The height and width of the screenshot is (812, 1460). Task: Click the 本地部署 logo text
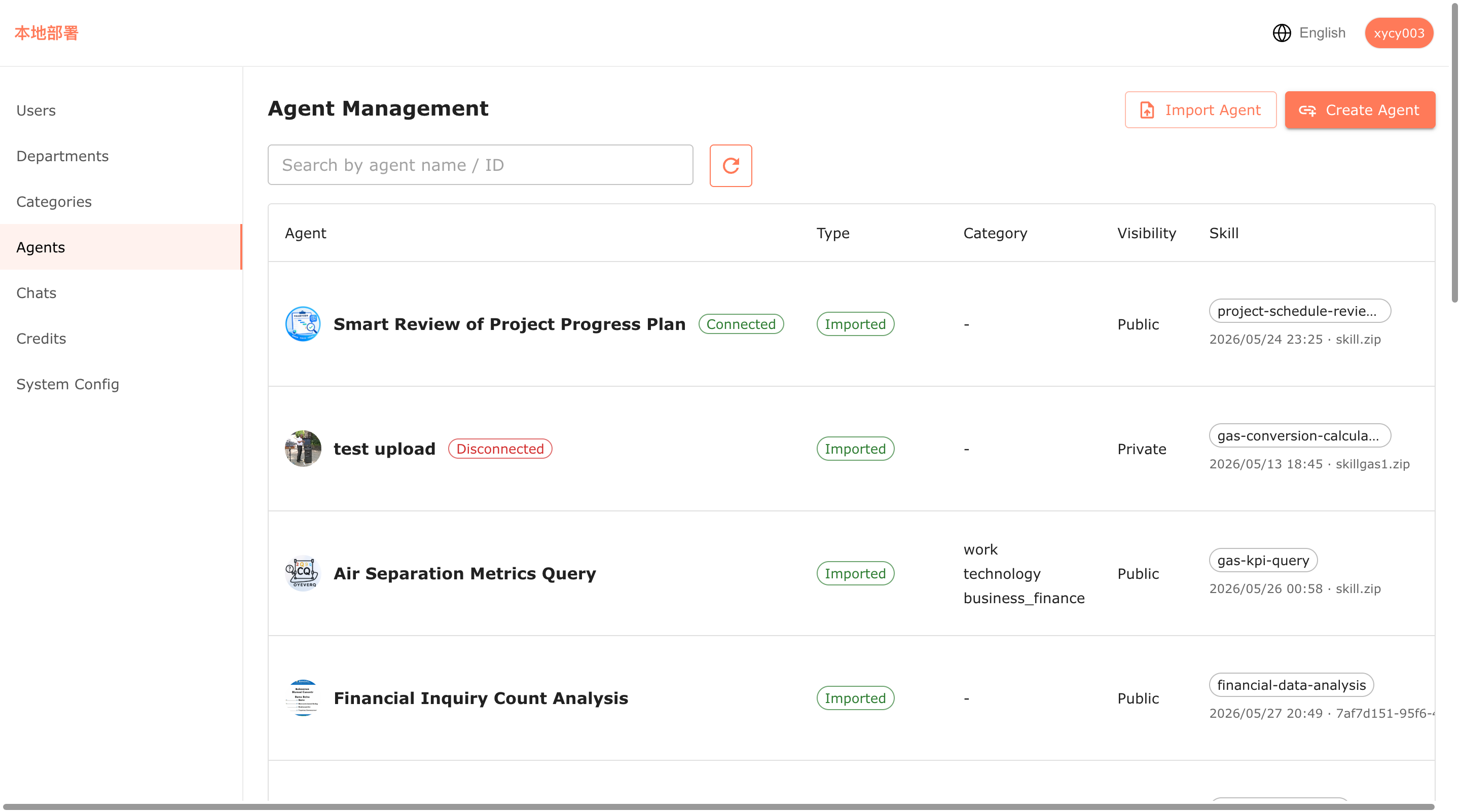(47, 33)
